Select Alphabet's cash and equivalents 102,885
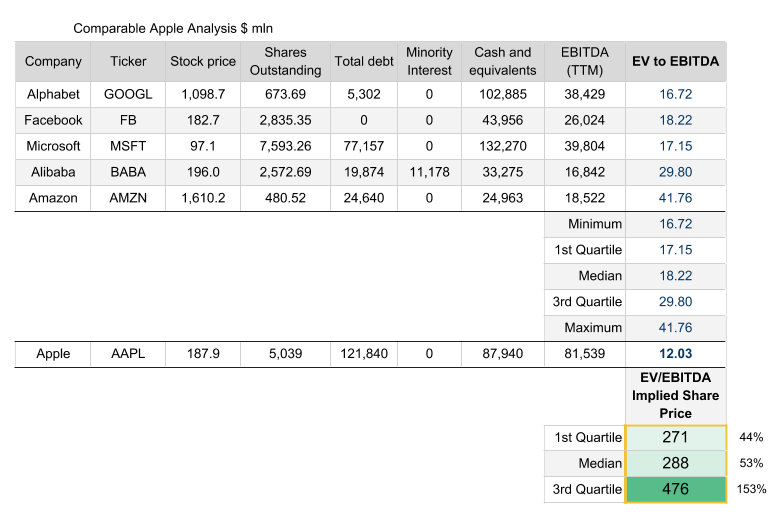779x514 pixels. point(502,93)
